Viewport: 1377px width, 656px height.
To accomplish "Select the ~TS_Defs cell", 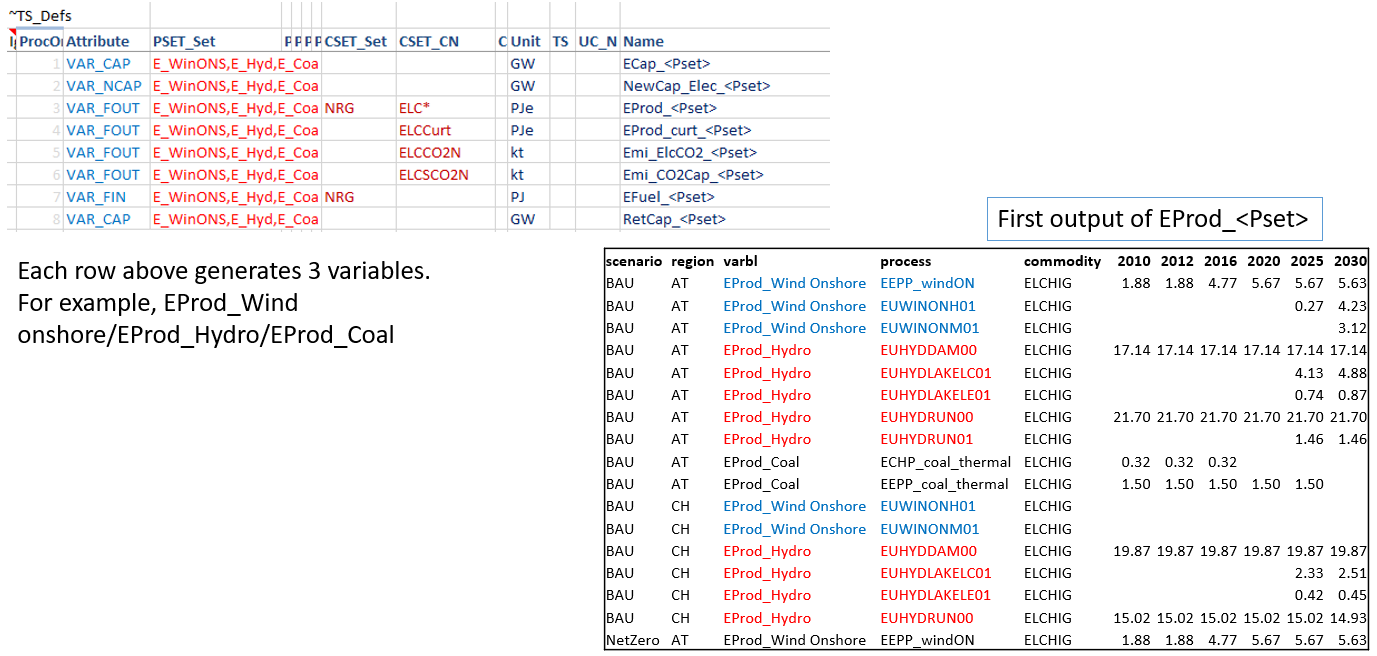I will click(x=40, y=16).
